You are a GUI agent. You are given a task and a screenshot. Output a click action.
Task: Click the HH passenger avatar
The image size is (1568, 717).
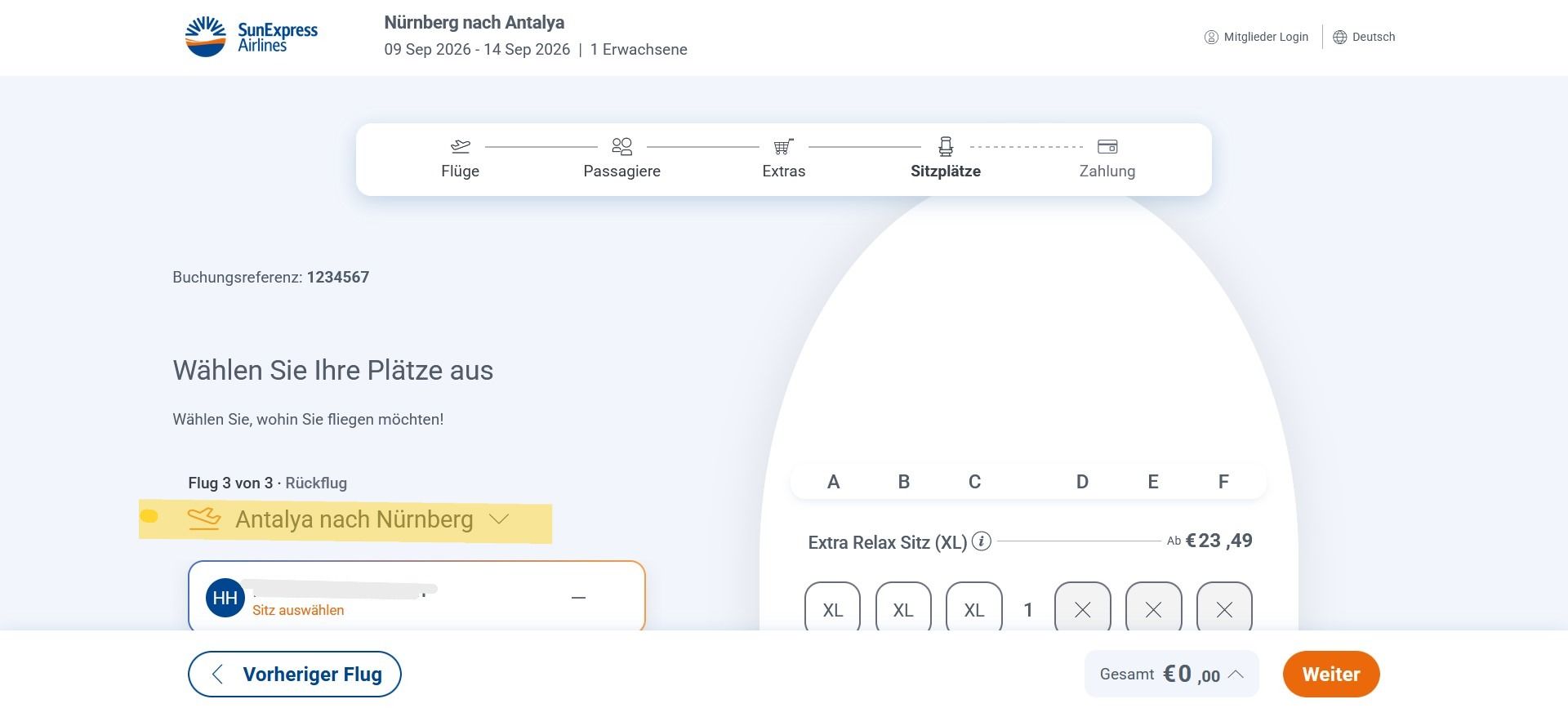pos(225,598)
